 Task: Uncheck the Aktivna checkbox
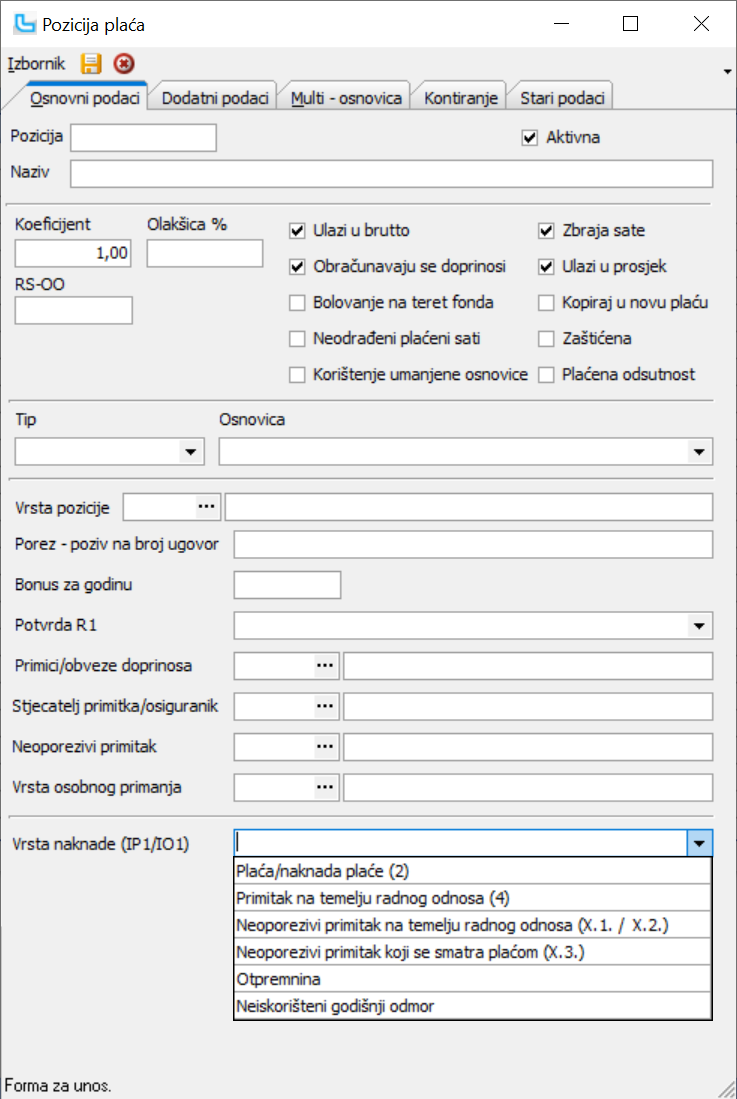530,138
